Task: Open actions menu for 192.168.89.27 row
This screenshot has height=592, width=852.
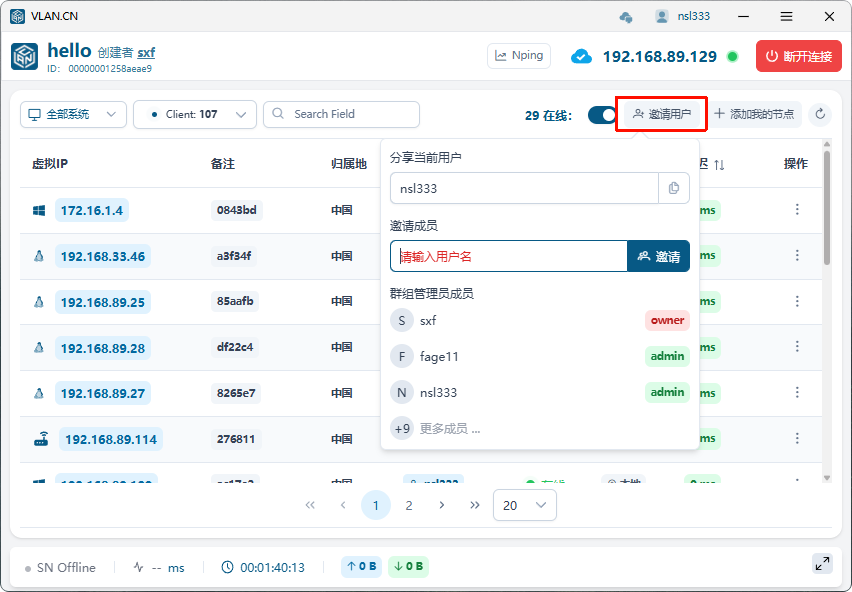Action: tap(797, 392)
